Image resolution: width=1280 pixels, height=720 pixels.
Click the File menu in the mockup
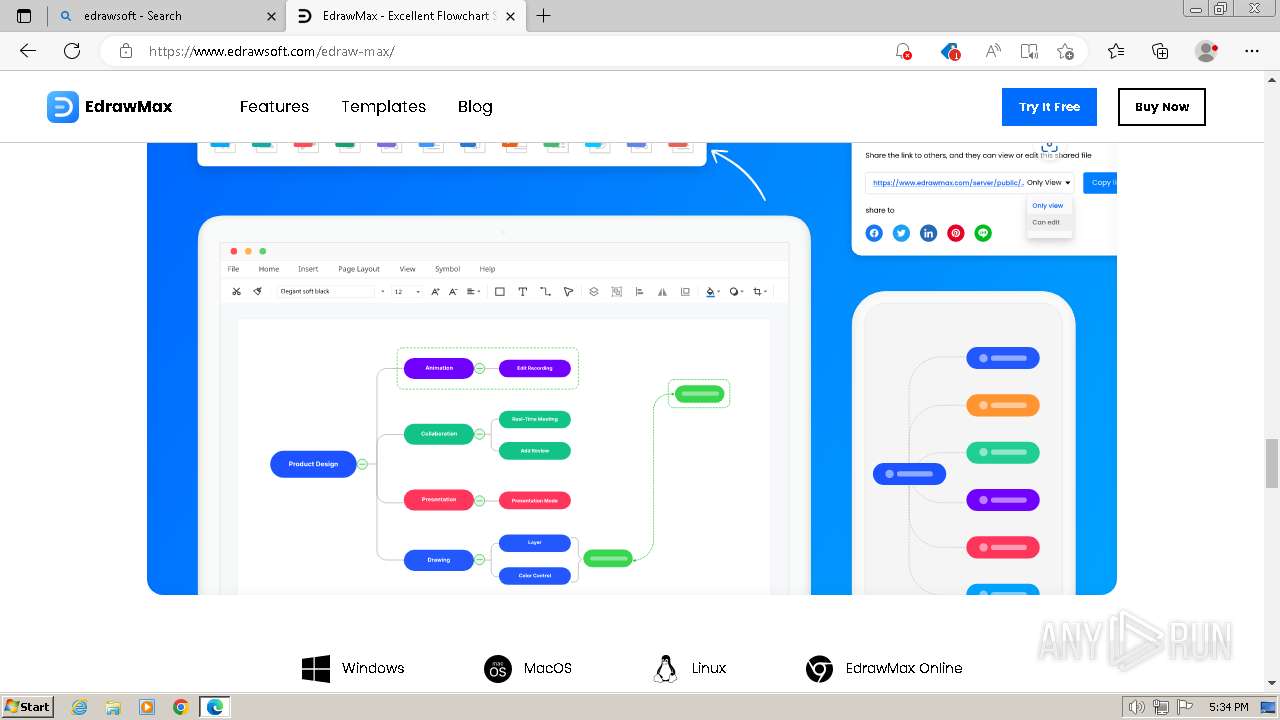pyautogui.click(x=233, y=269)
